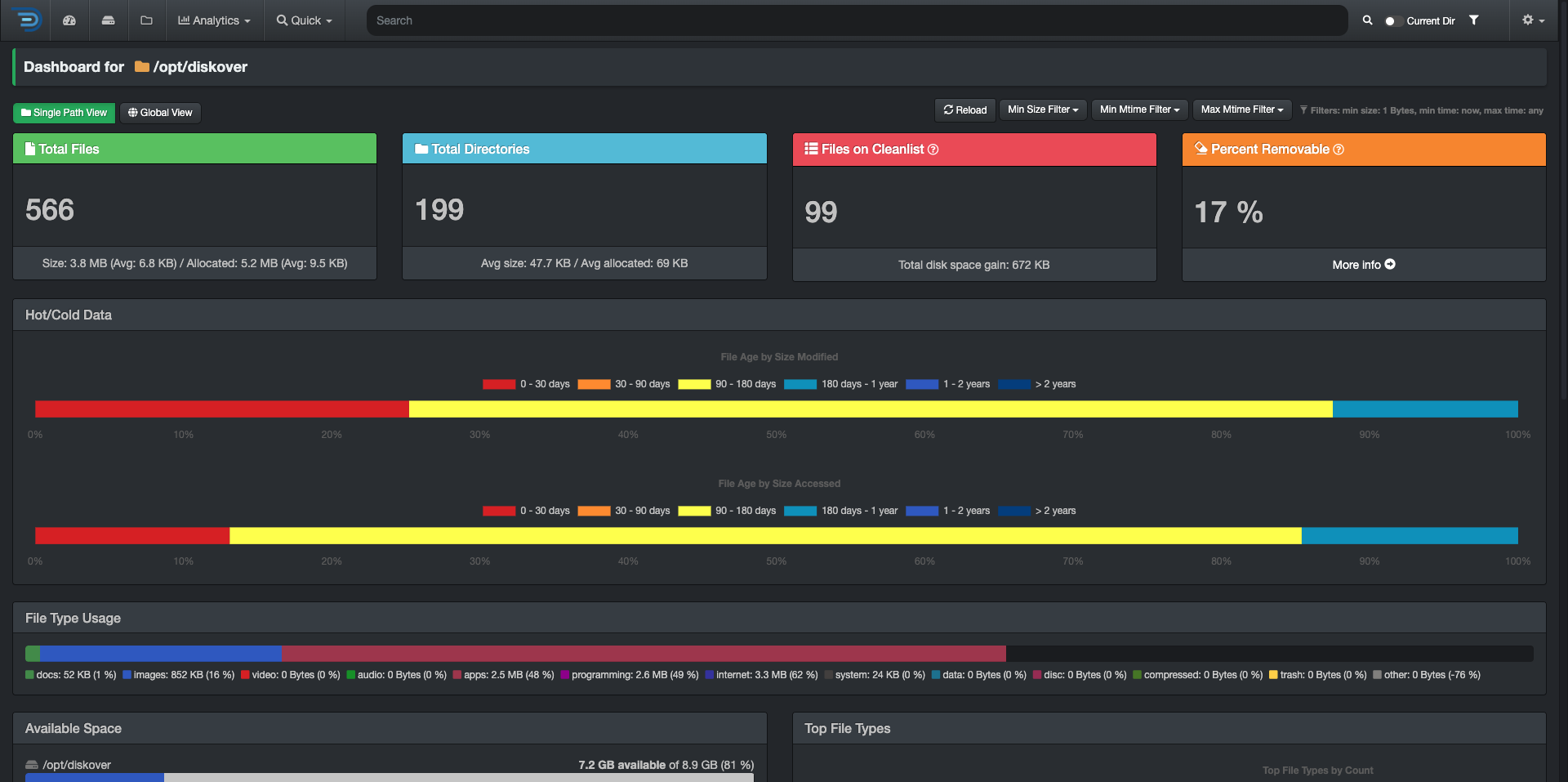Switch to Global View

coord(160,113)
